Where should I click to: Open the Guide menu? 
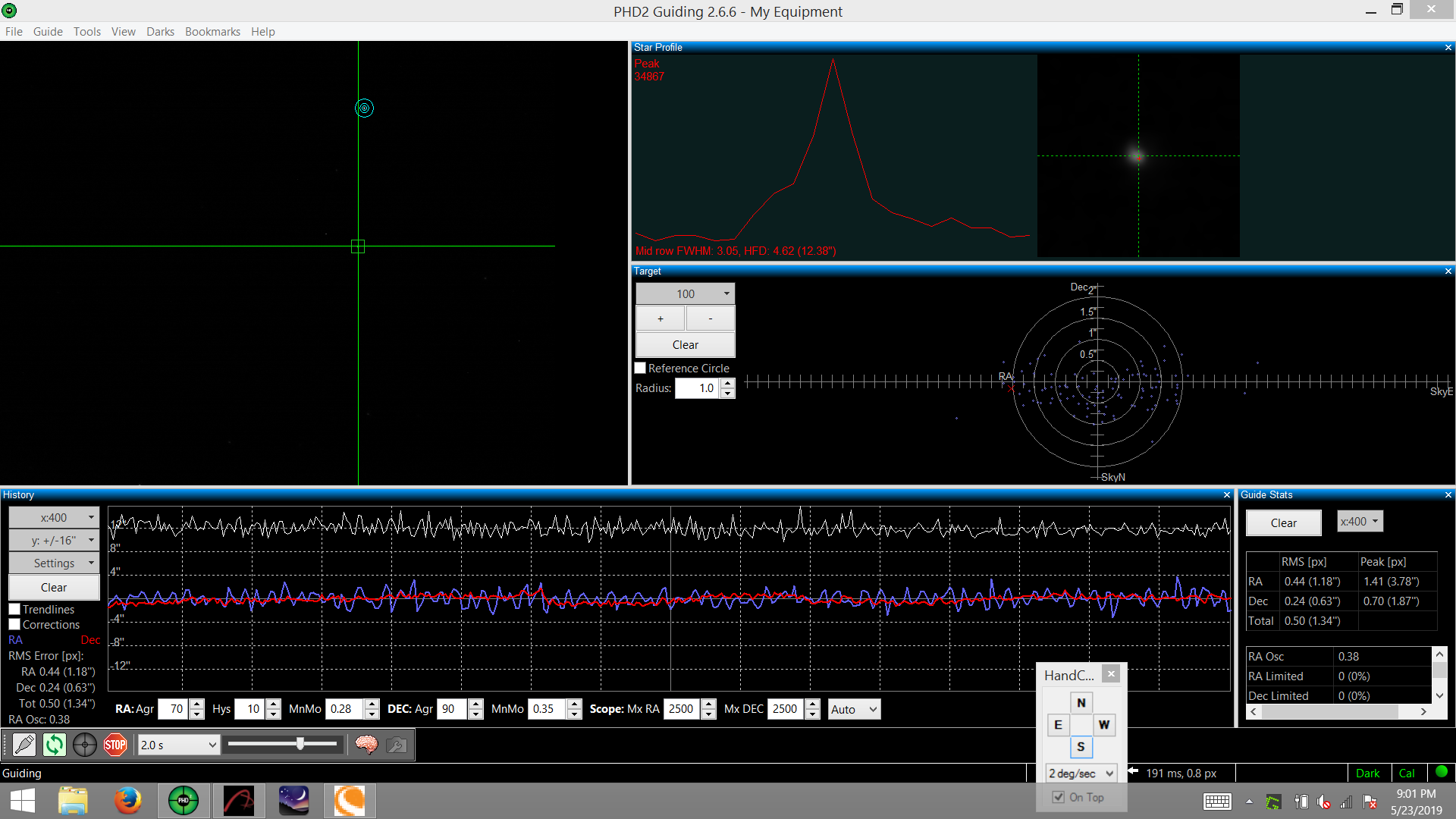[x=48, y=31]
